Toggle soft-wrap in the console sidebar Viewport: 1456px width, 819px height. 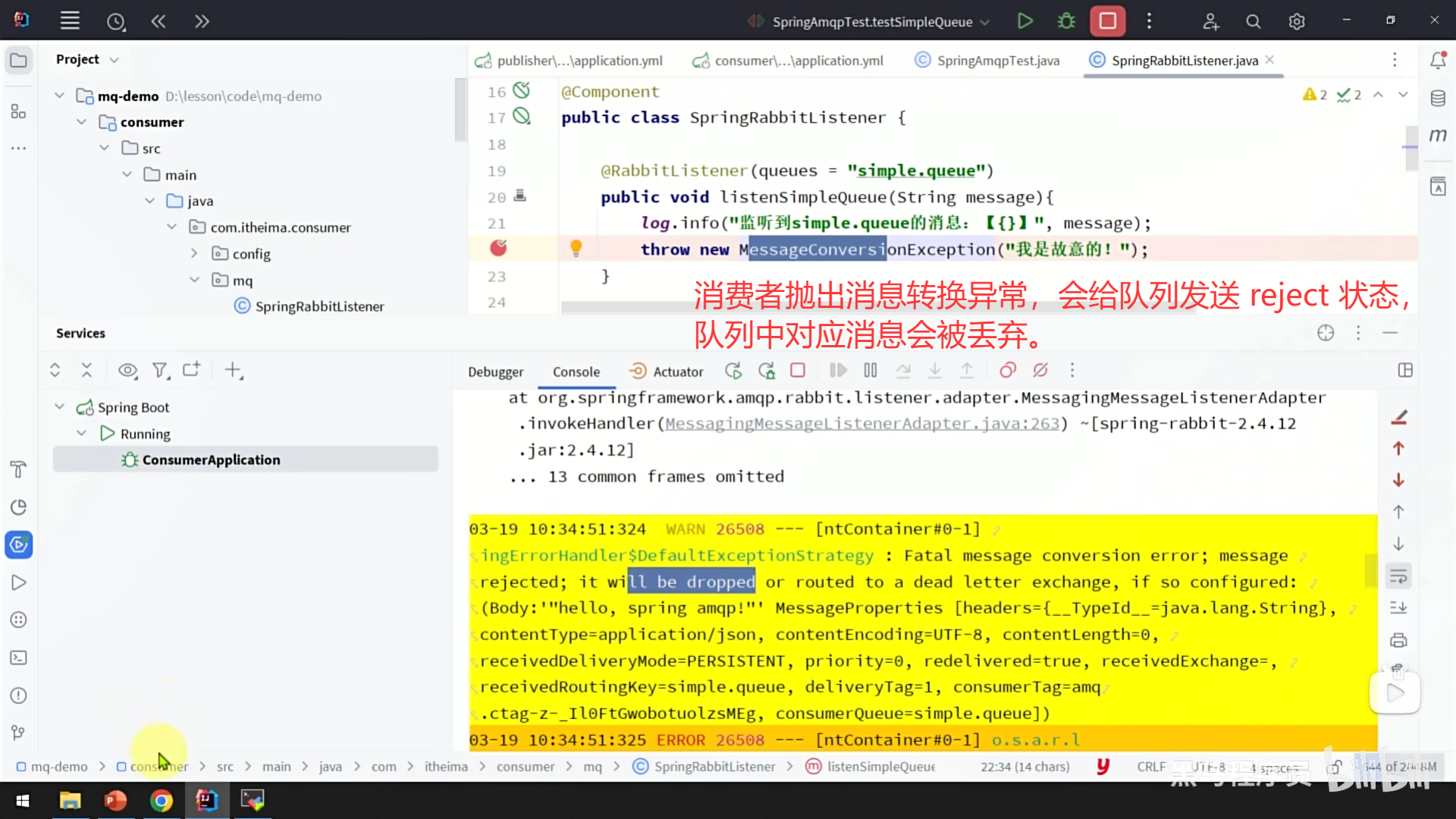pos(1398,576)
